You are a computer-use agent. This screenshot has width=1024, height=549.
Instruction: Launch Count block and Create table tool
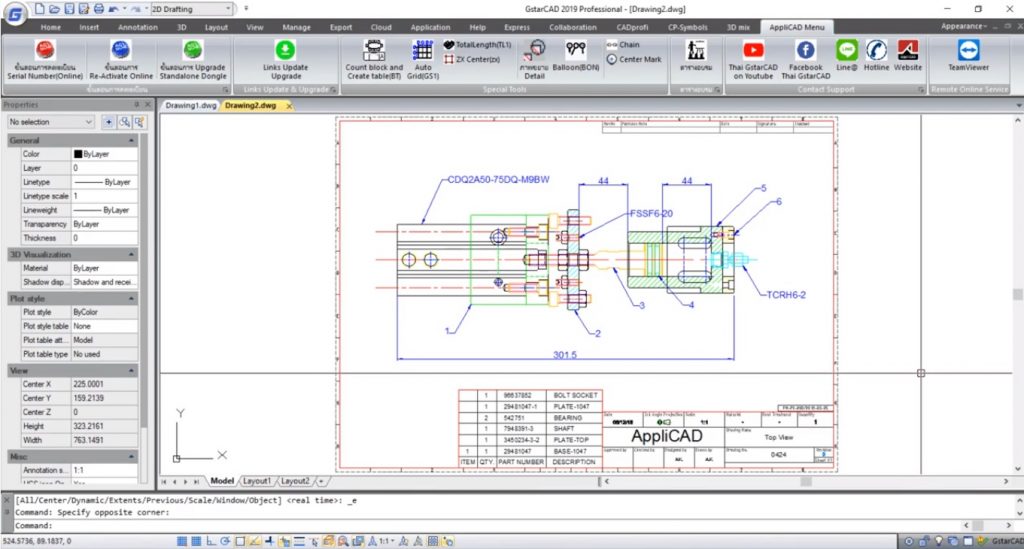(x=374, y=59)
